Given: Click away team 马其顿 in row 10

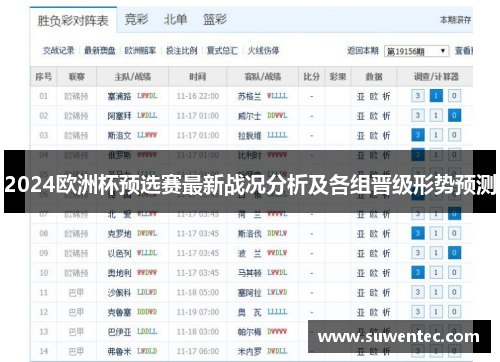Looking at the screenshot, I should 249,273.
